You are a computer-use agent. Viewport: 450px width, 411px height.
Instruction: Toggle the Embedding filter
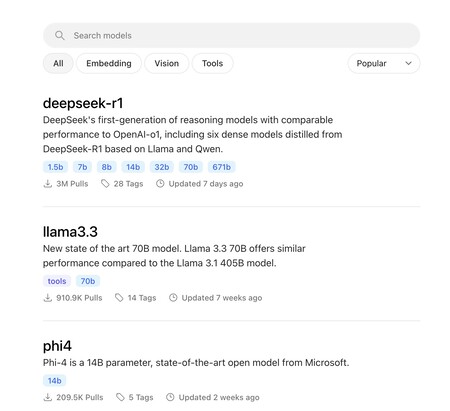[109, 63]
